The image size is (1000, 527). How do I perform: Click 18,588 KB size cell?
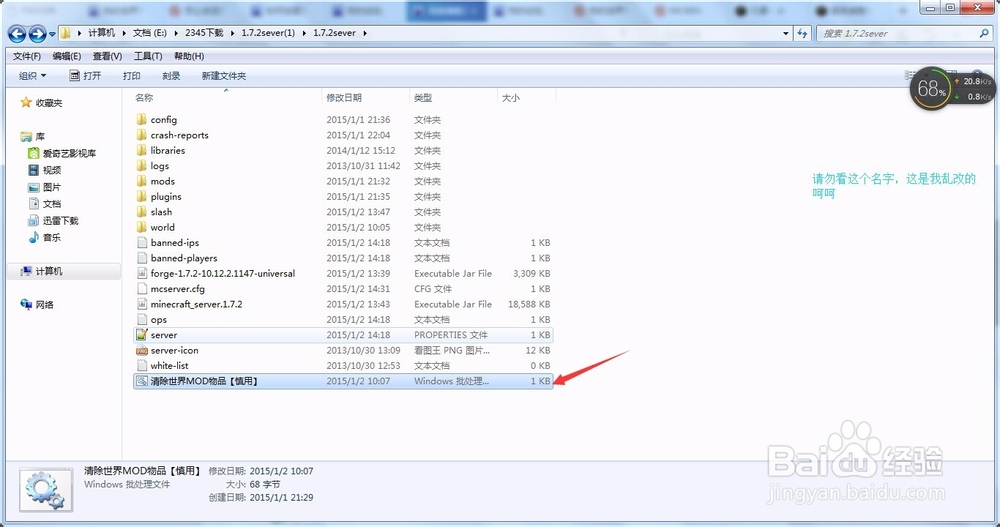click(x=529, y=304)
